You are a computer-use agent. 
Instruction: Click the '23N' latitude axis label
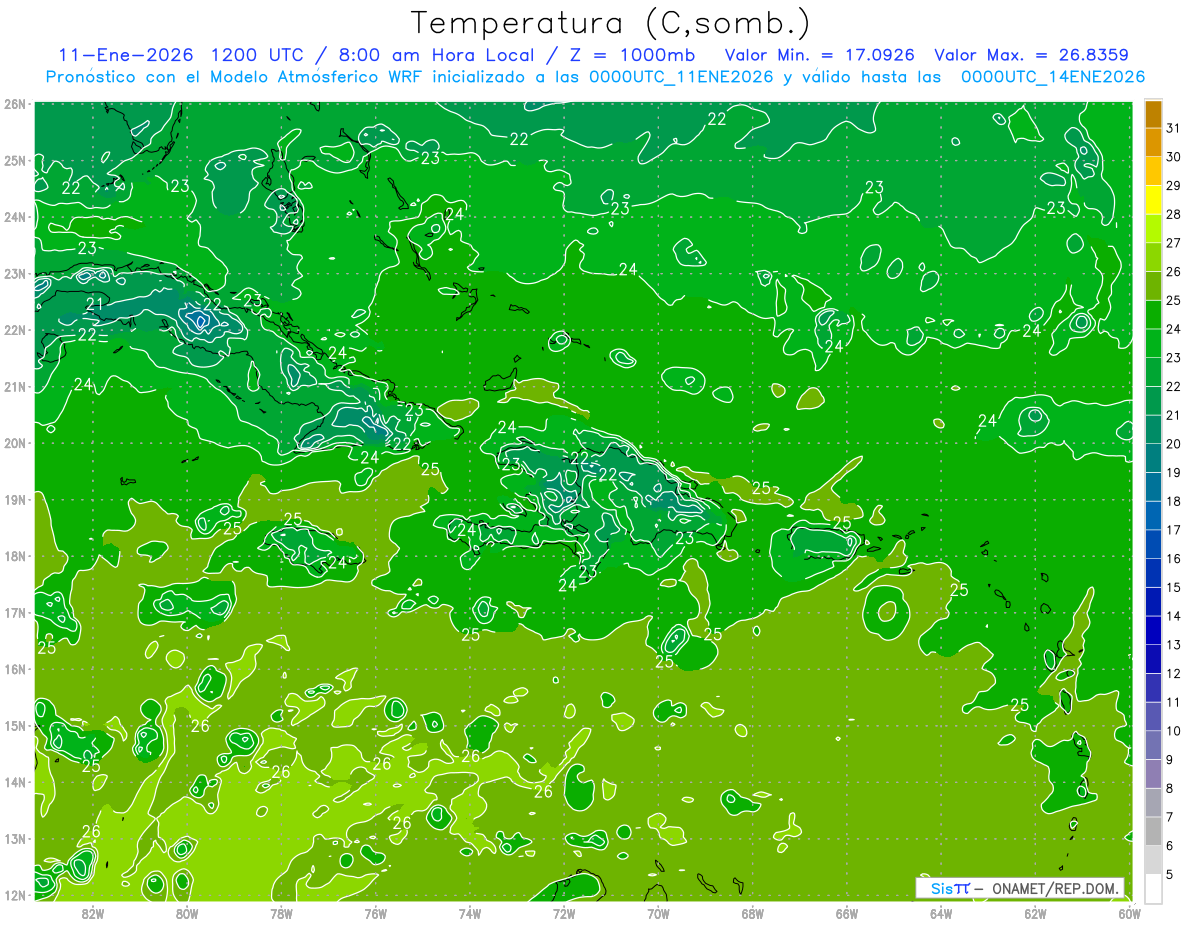[x=14, y=274]
